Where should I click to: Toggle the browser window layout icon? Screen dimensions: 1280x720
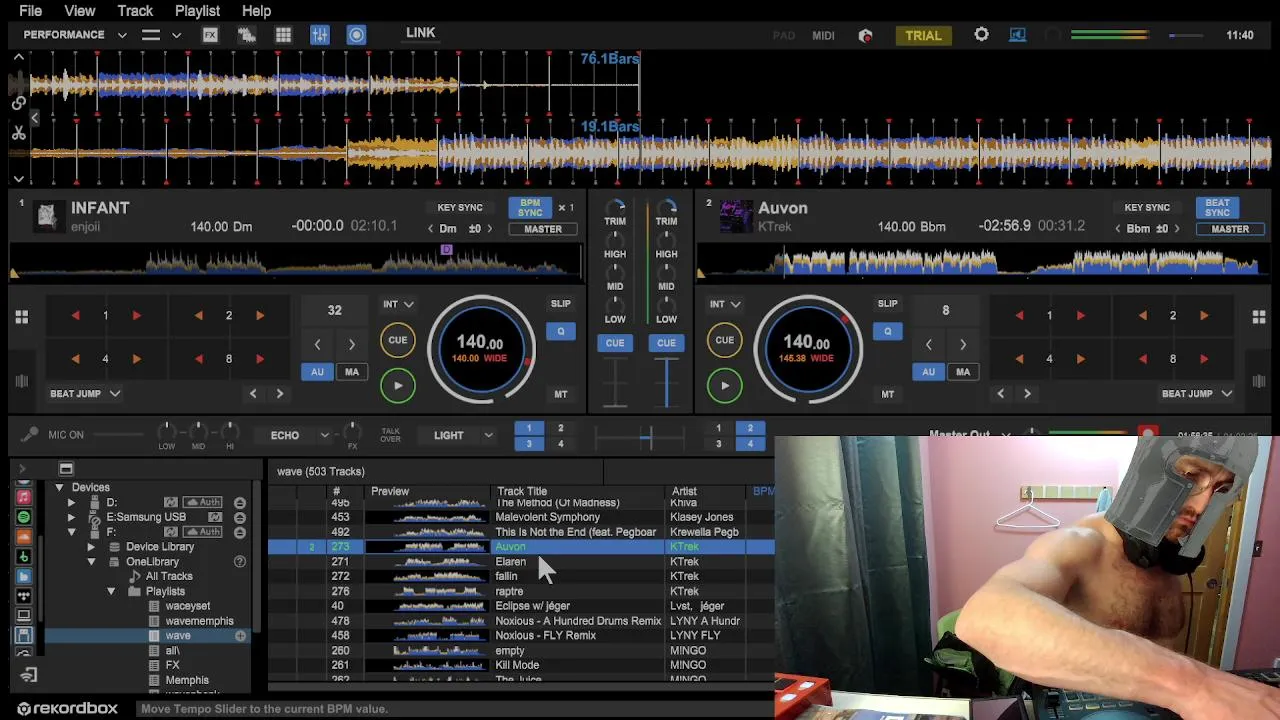tap(66, 469)
